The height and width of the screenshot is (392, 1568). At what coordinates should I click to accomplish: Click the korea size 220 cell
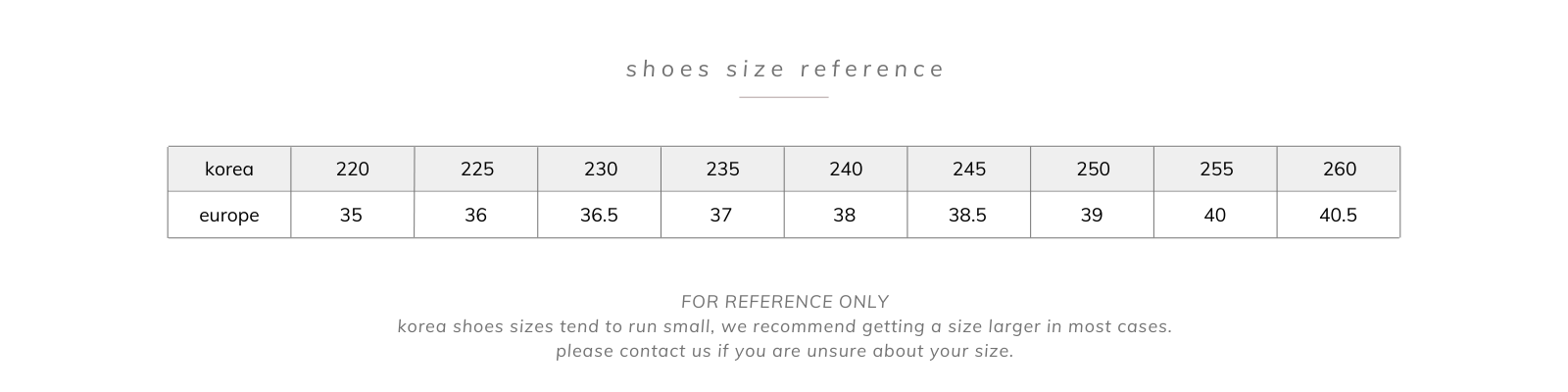click(353, 170)
